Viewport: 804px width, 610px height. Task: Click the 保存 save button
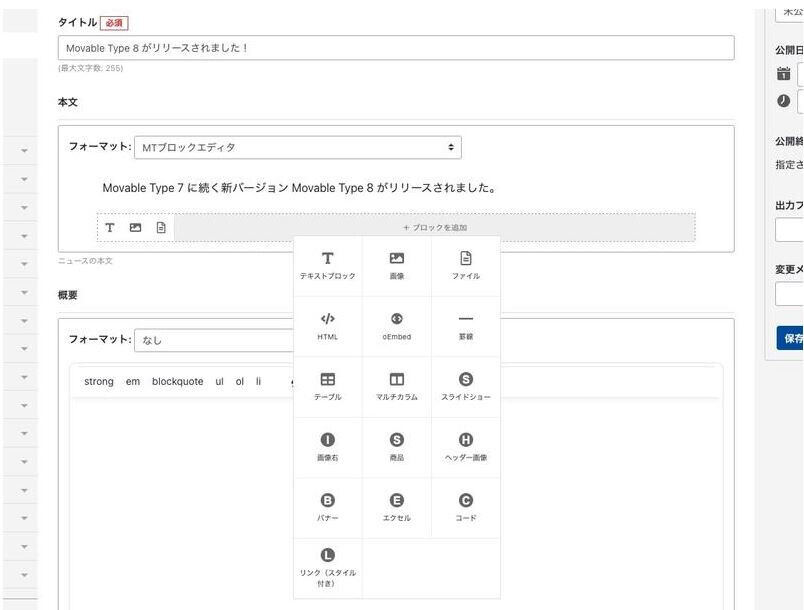click(x=790, y=338)
